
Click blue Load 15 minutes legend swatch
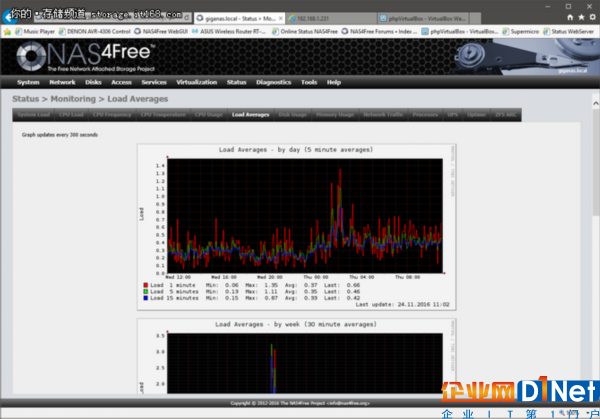(x=145, y=298)
